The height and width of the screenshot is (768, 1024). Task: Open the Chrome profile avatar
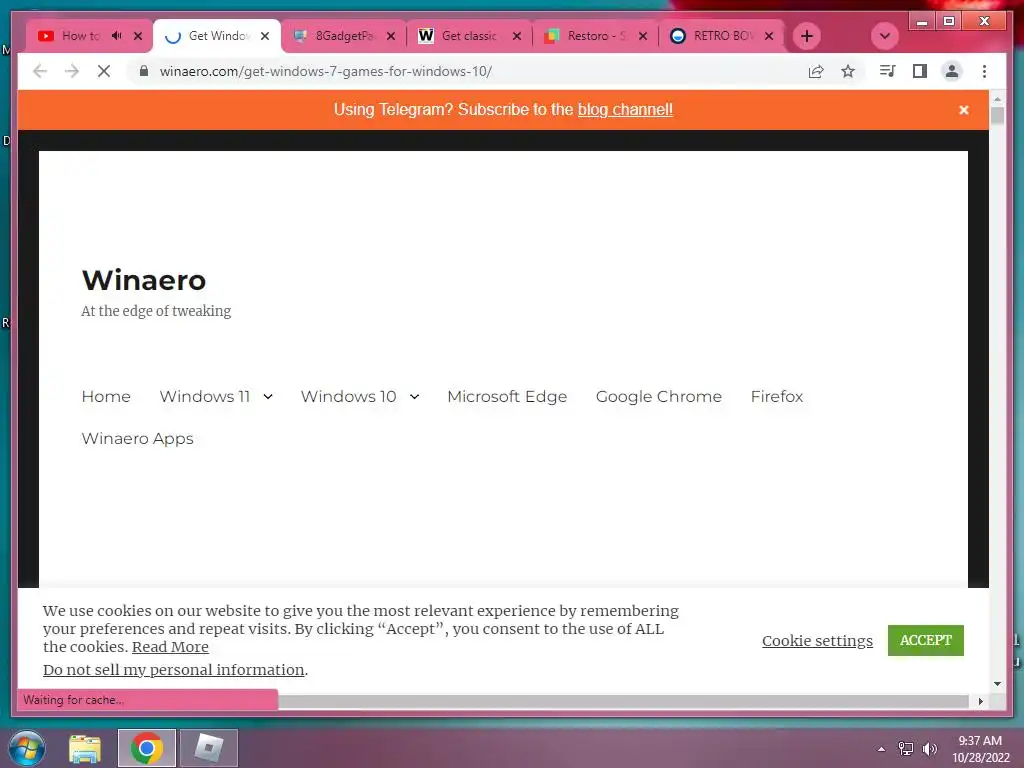coord(952,71)
